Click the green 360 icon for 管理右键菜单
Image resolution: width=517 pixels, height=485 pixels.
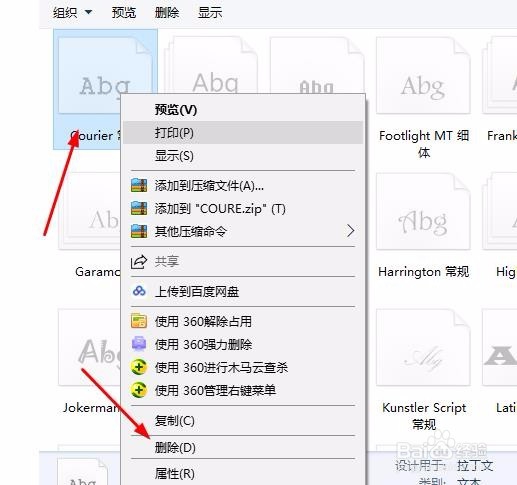(139, 390)
